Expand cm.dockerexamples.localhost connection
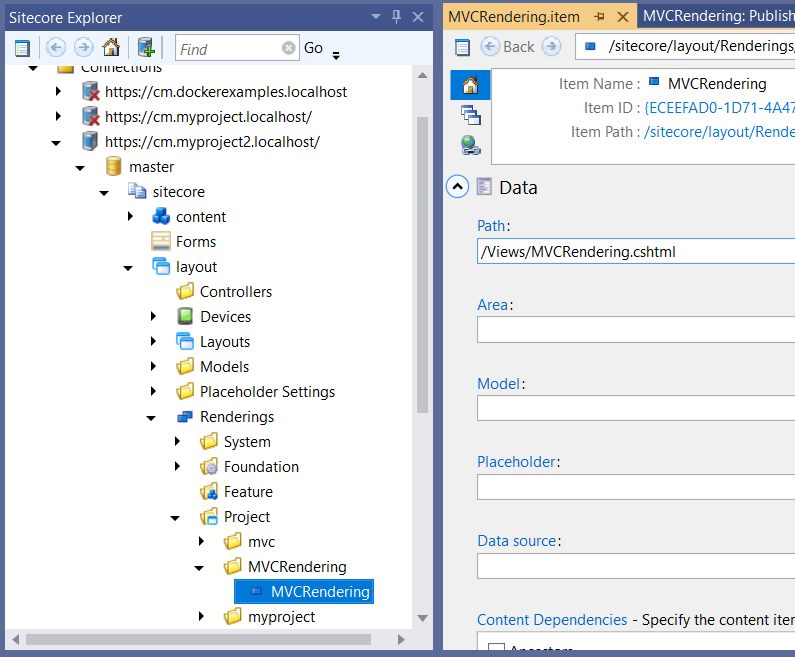 click(58, 91)
